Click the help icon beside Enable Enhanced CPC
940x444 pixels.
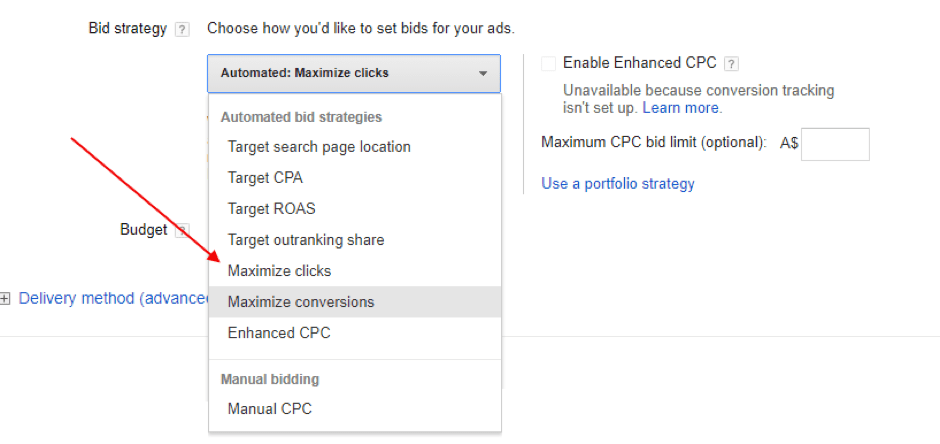coord(732,64)
